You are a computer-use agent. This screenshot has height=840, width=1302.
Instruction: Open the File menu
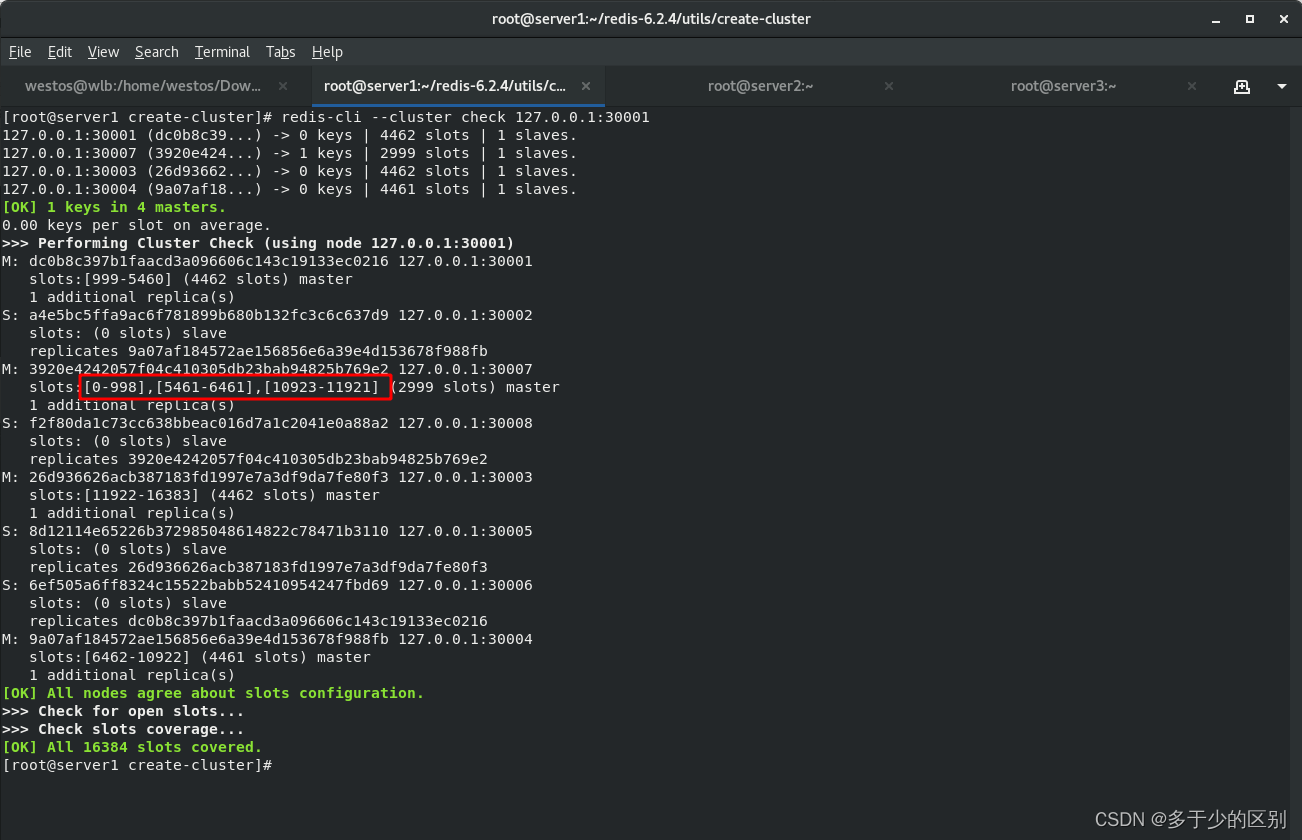20,52
